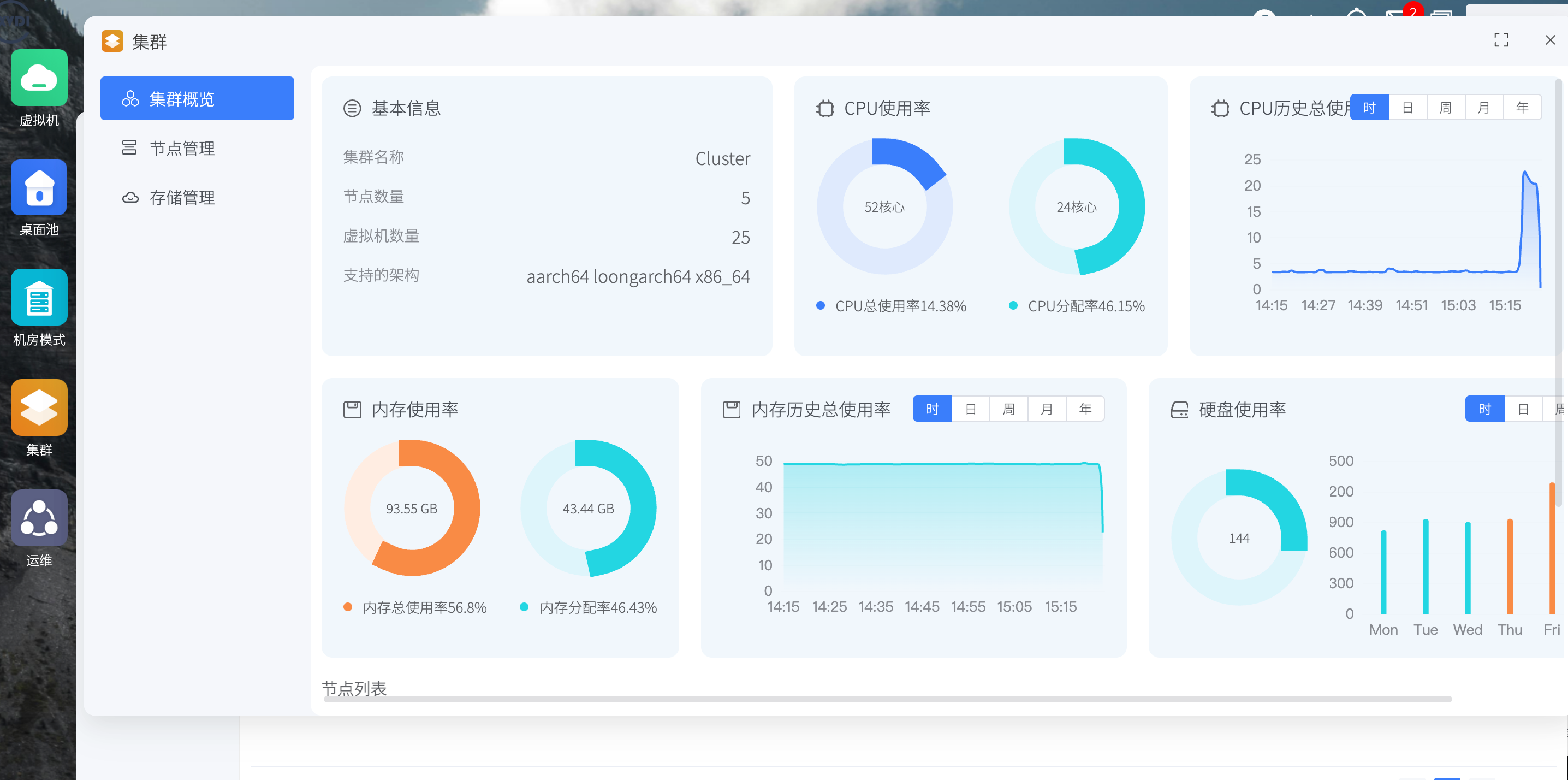Select 月 range for memory history chart
Viewport: 1568px width, 780px height.
point(1047,409)
